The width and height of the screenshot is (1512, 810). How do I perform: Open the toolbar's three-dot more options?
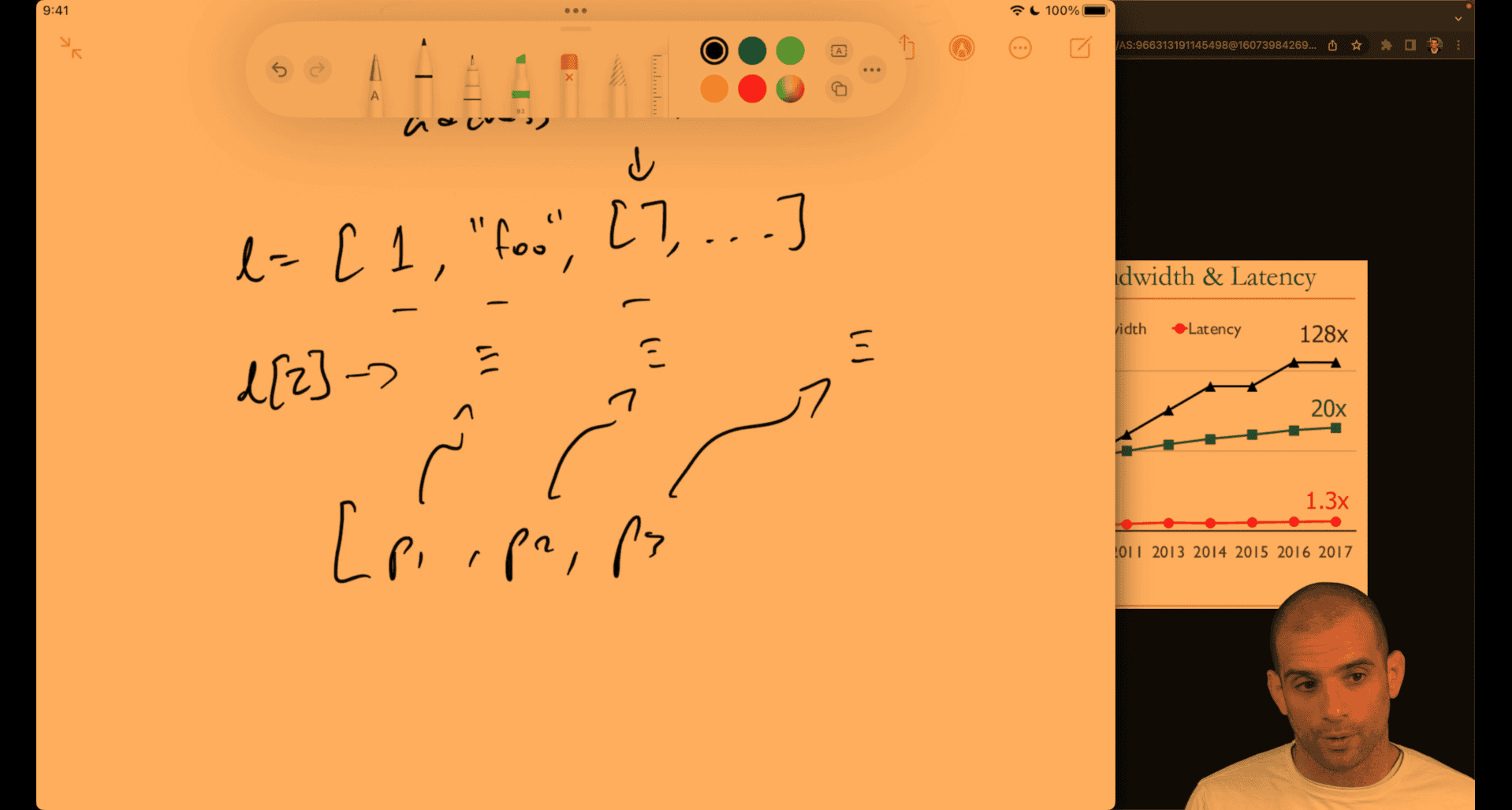pos(871,70)
